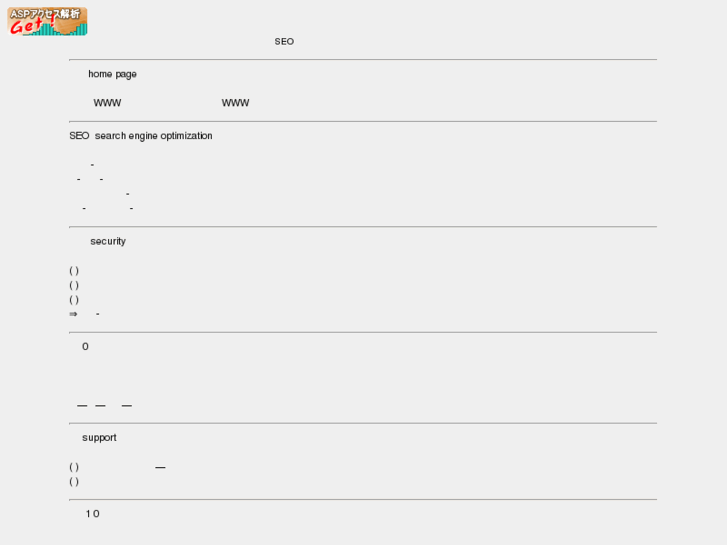
Task: Click second parentheses item under support
Action: (74, 482)
